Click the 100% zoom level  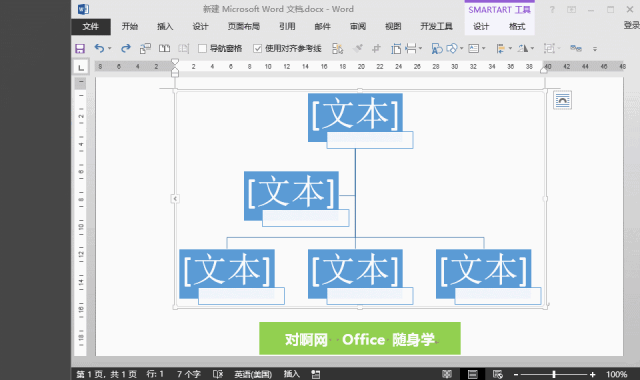pyautogui.click(x=616, y=374)
